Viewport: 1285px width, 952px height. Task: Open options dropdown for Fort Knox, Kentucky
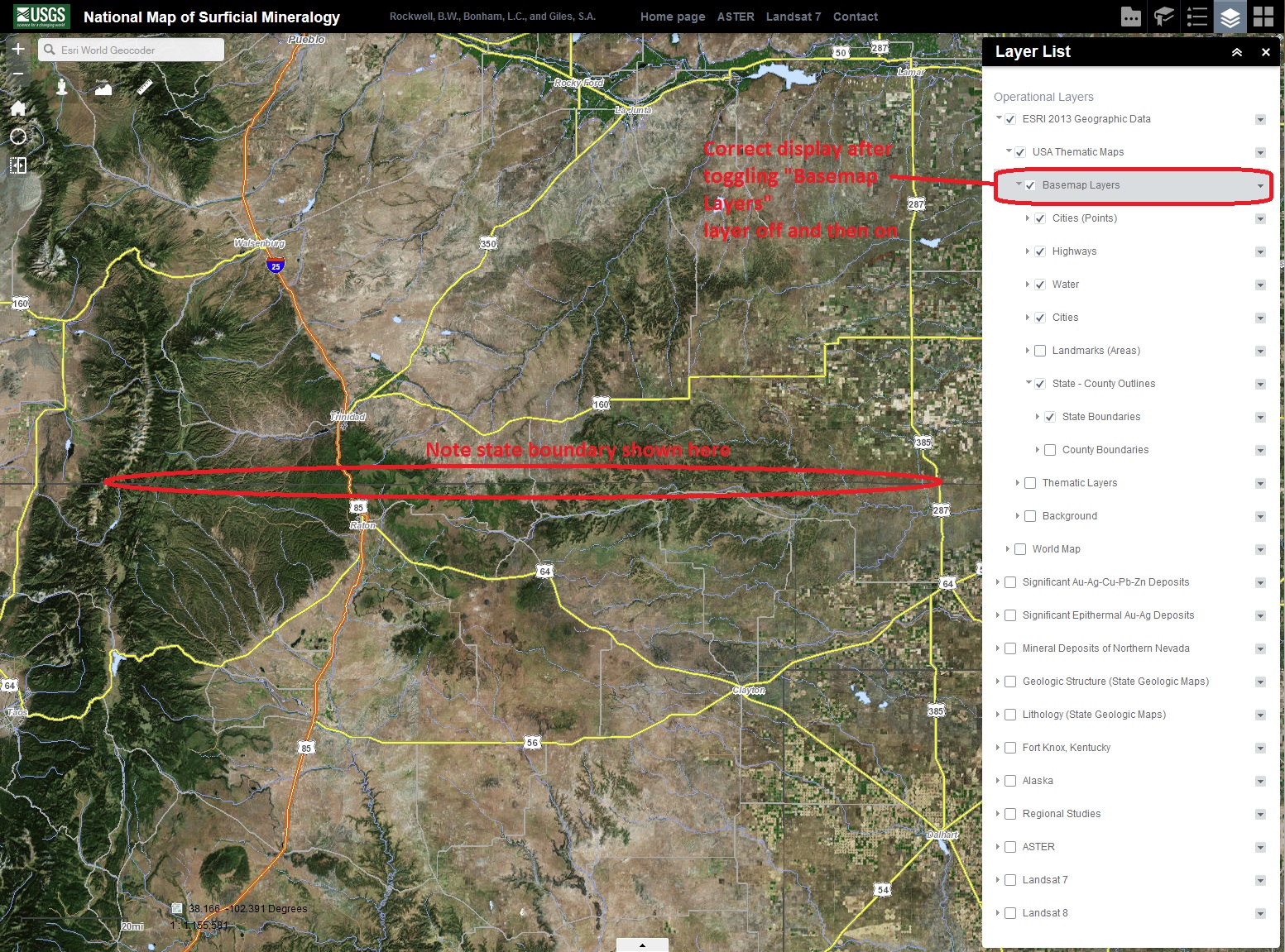pos(1260,748)
